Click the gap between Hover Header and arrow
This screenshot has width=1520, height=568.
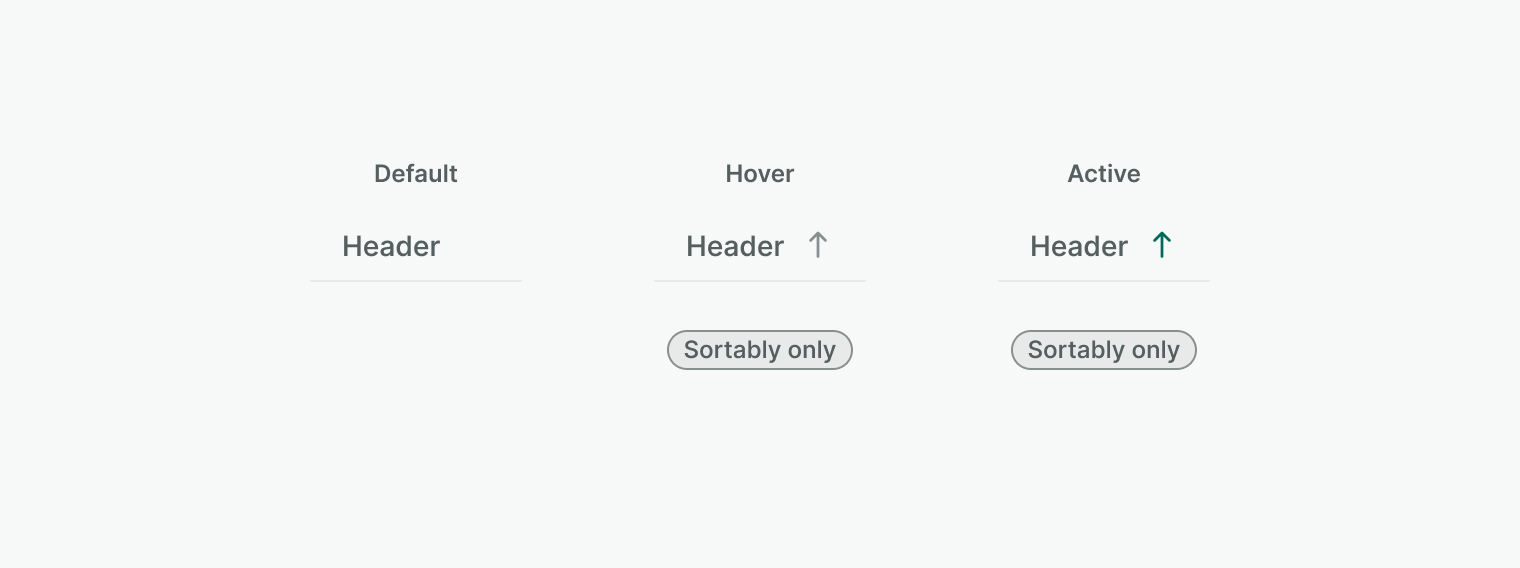[796, 247]
